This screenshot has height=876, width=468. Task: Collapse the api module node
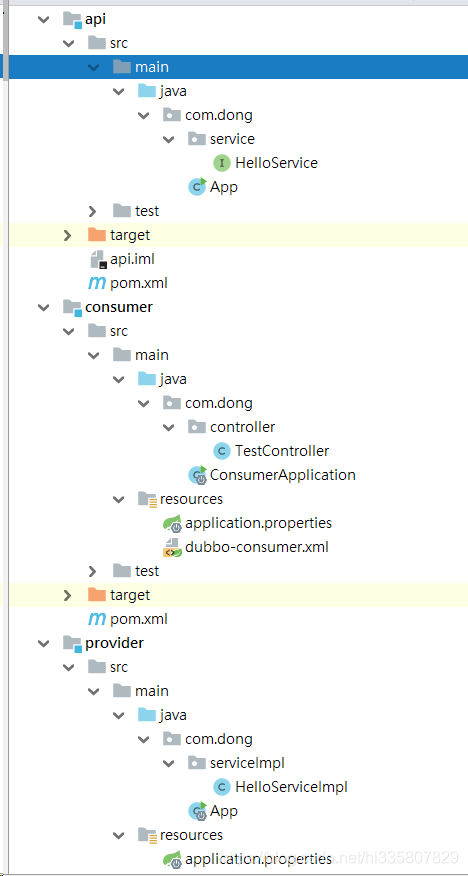(x=43, y=20)
